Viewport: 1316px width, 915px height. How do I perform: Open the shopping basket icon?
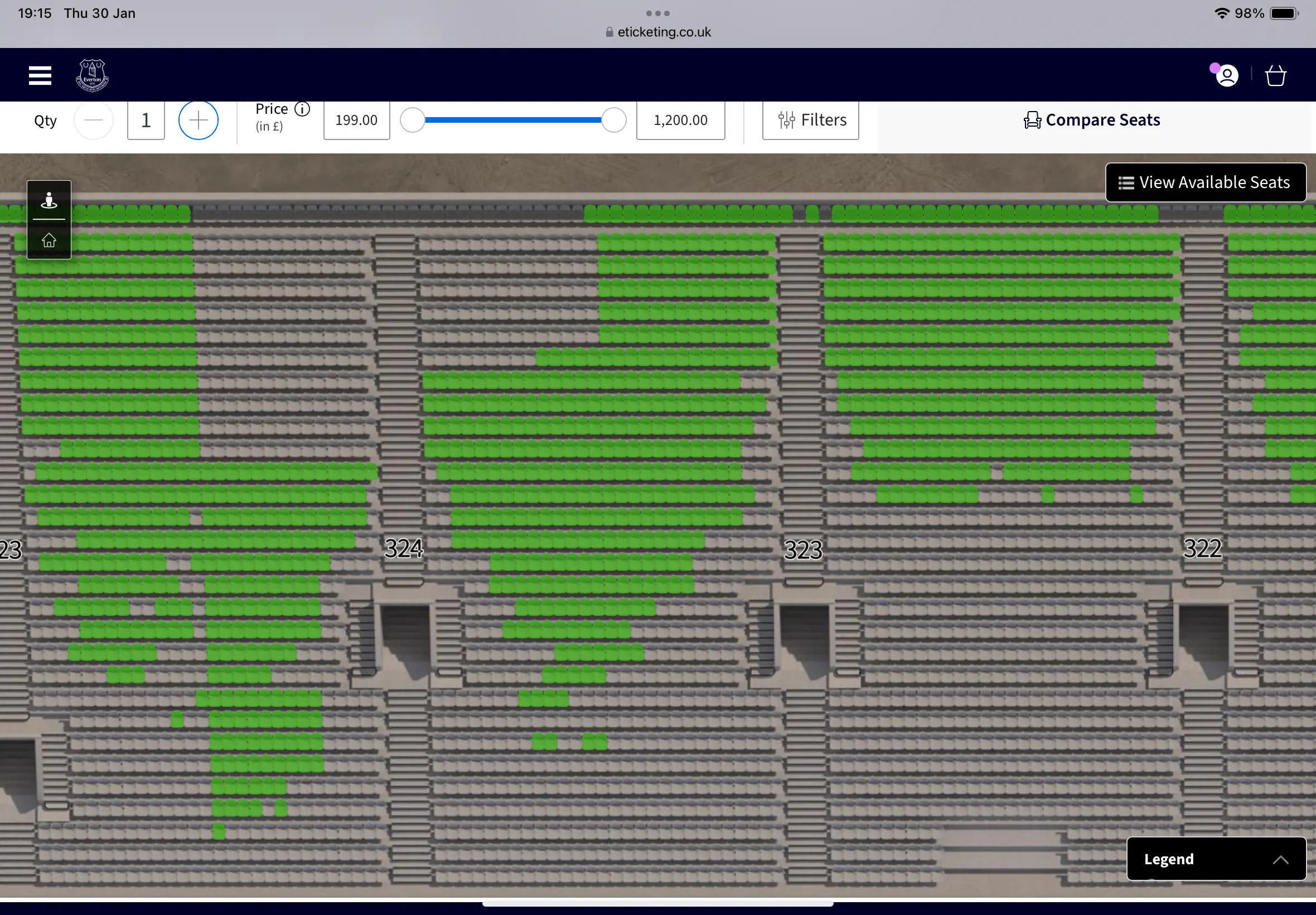pos(1275,76)
